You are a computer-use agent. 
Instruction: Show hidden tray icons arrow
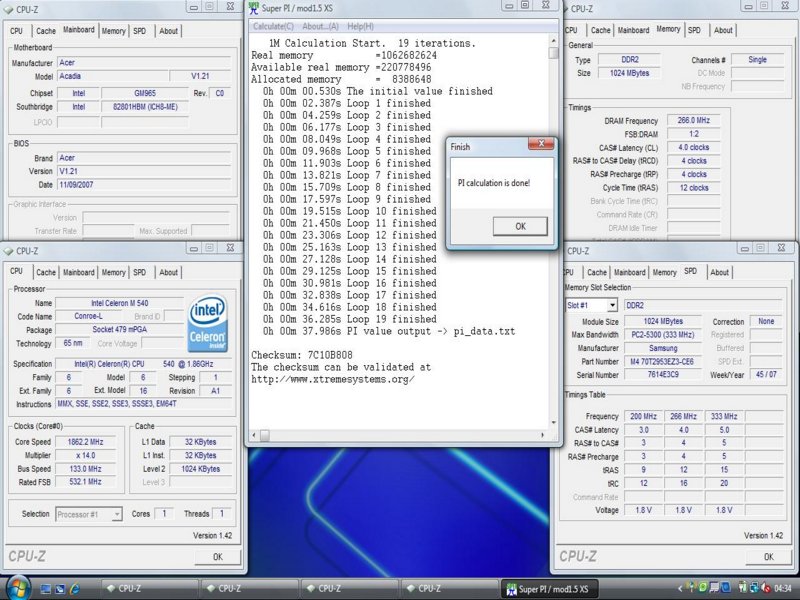(x=680, y=588)
